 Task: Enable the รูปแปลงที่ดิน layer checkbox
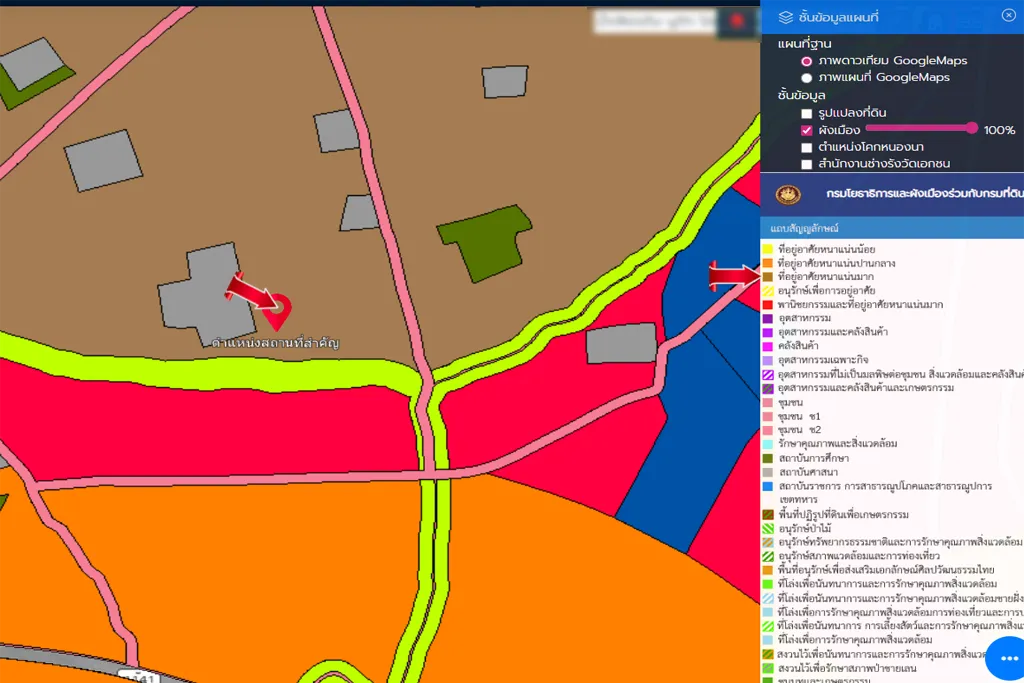(x=806, y=114)
